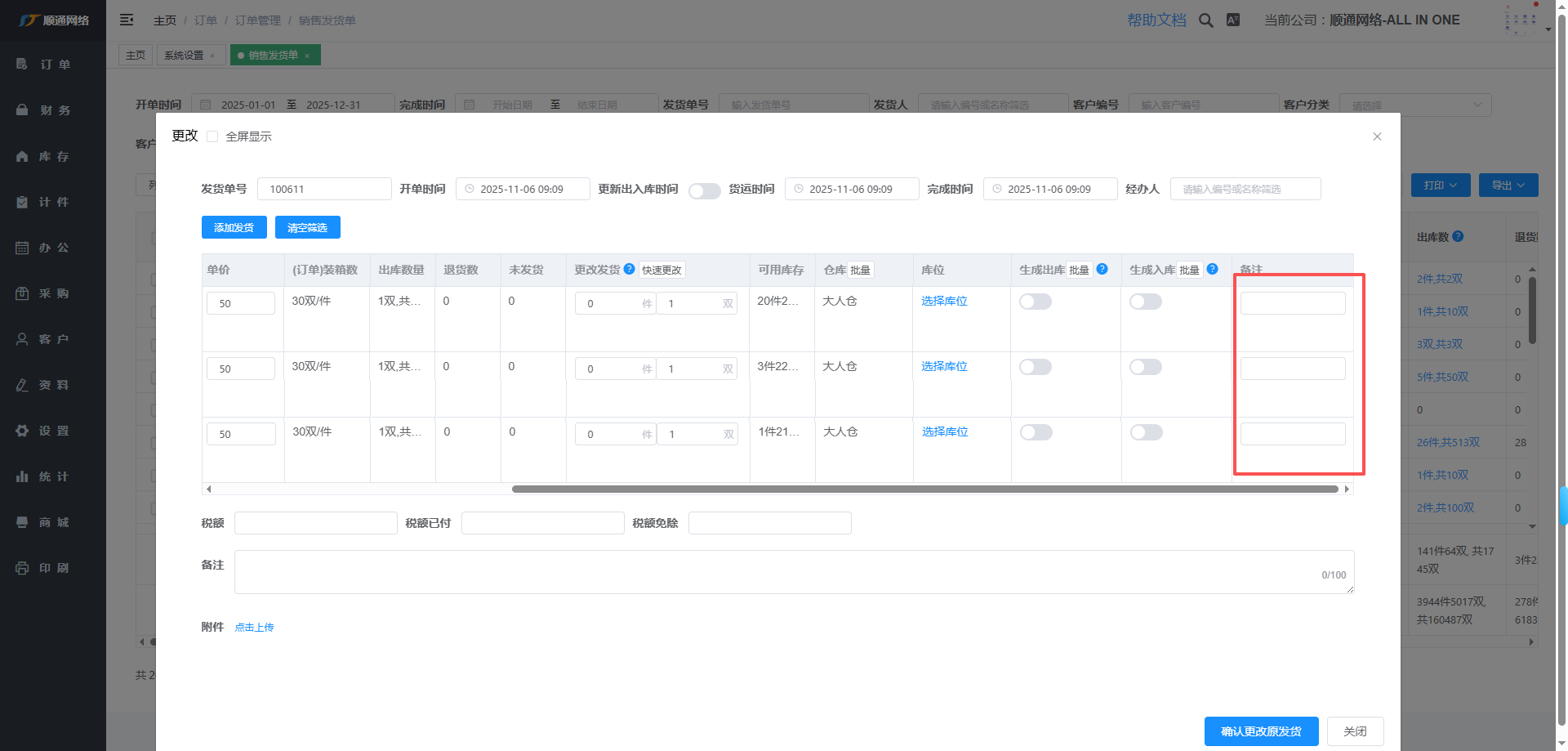Click the help icon beside 生成出库 批量
Screen dimensions: 1568x751
1102,269
